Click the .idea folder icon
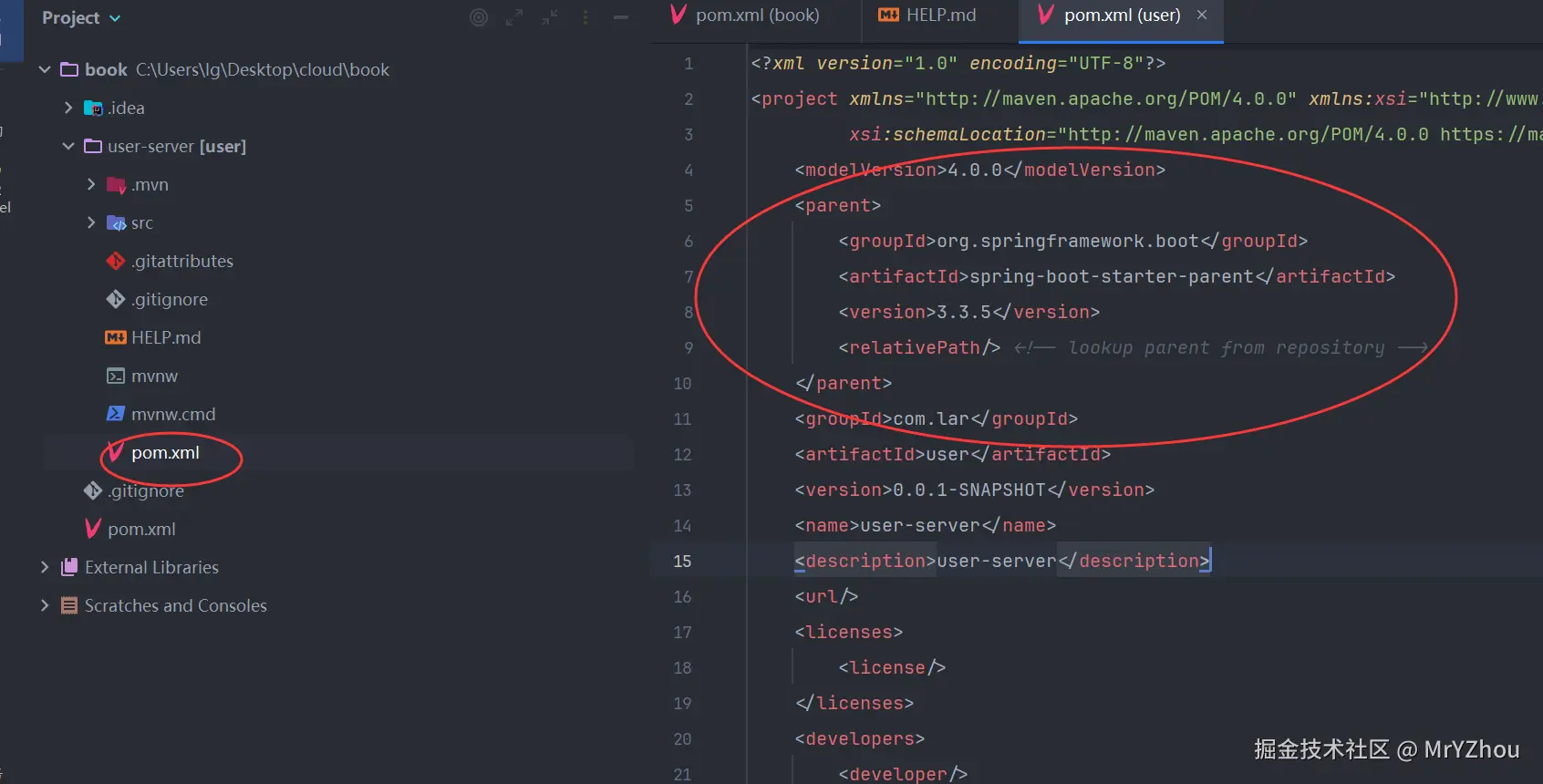This screenshot has width=1543, height=784. point(93,108)
